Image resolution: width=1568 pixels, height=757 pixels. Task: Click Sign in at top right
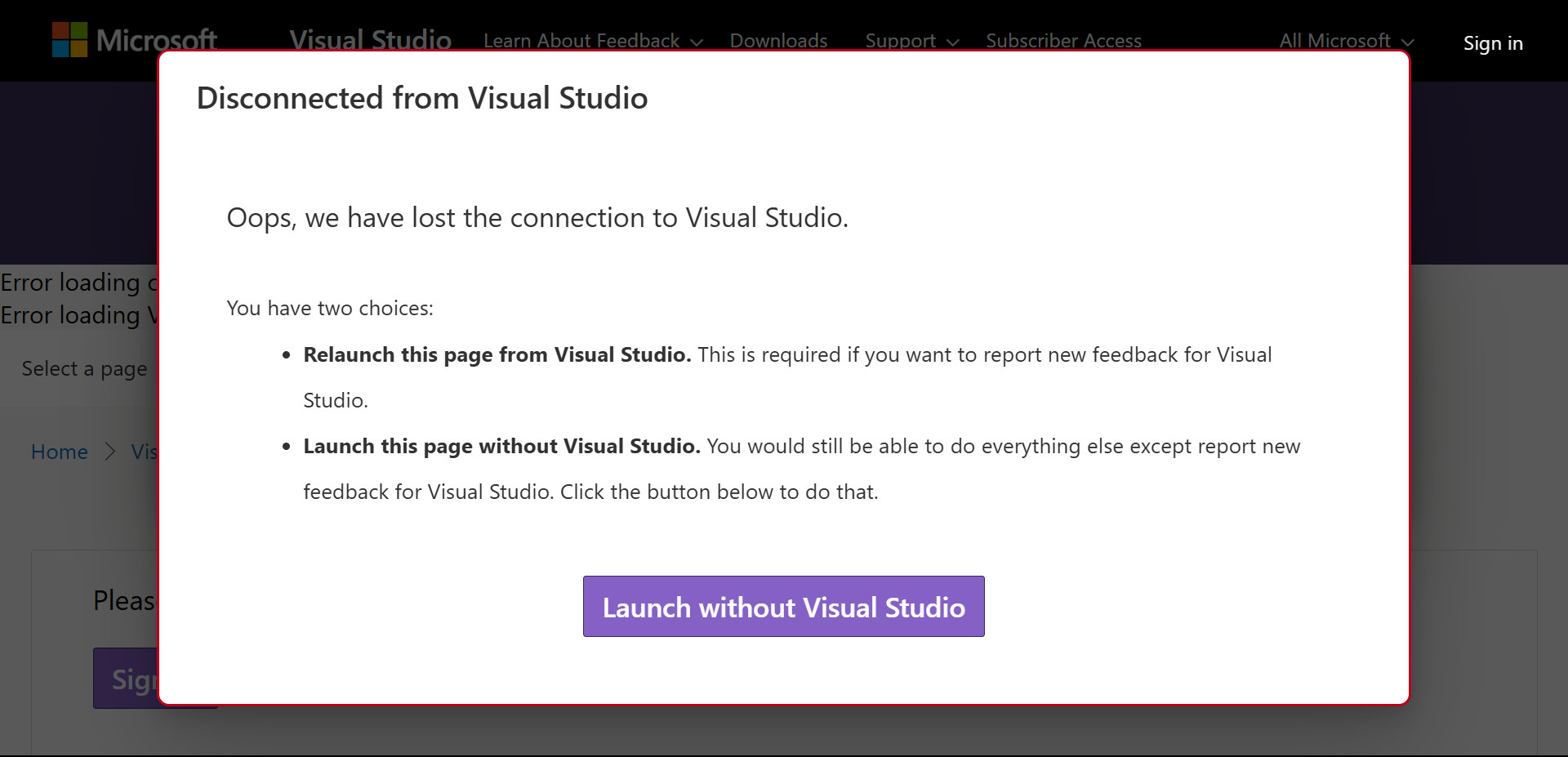pyautogui.click(x=1493, y=43)
